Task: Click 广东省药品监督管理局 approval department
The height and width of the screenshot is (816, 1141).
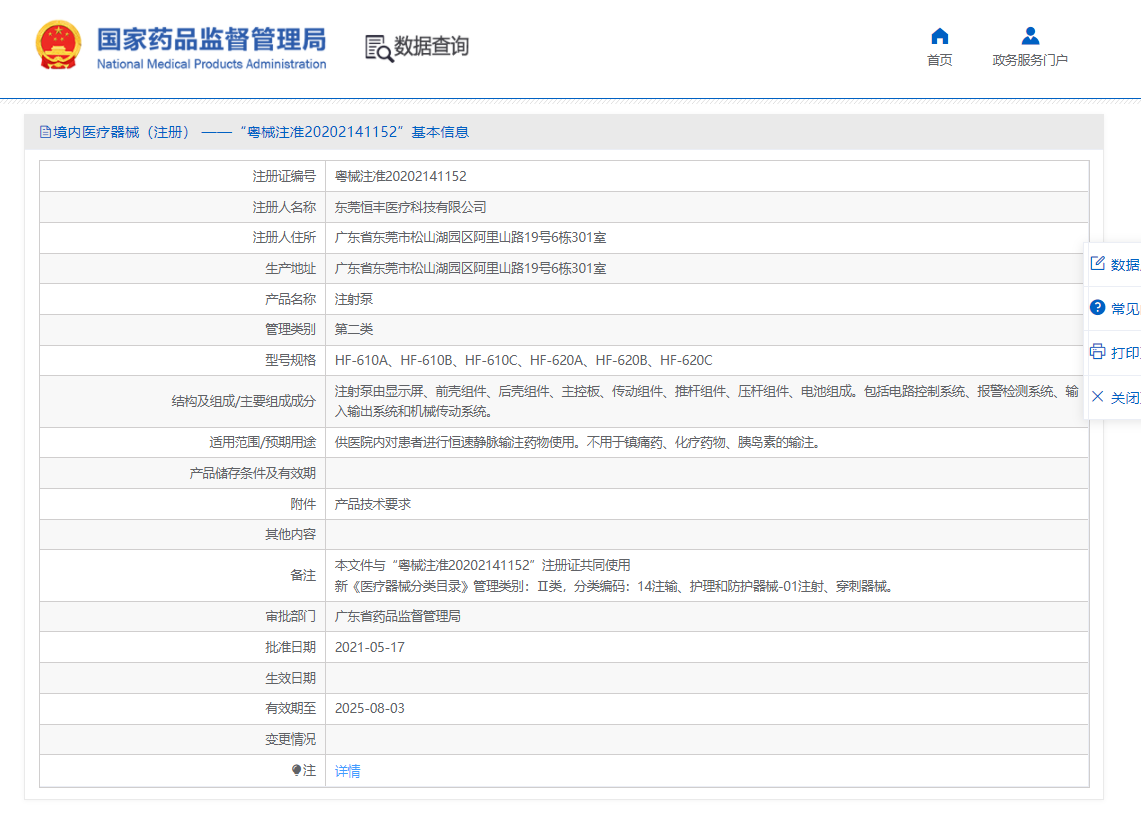Action: click(397, 617)
